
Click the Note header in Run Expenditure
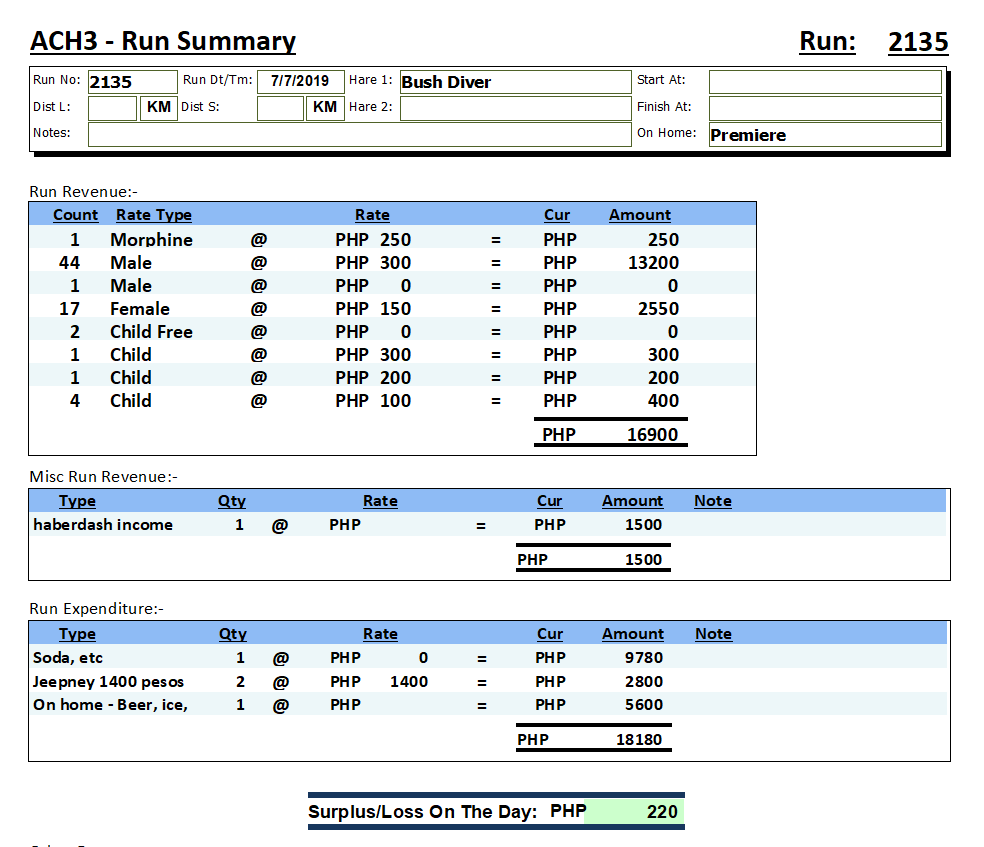click(x=713, y=634)
